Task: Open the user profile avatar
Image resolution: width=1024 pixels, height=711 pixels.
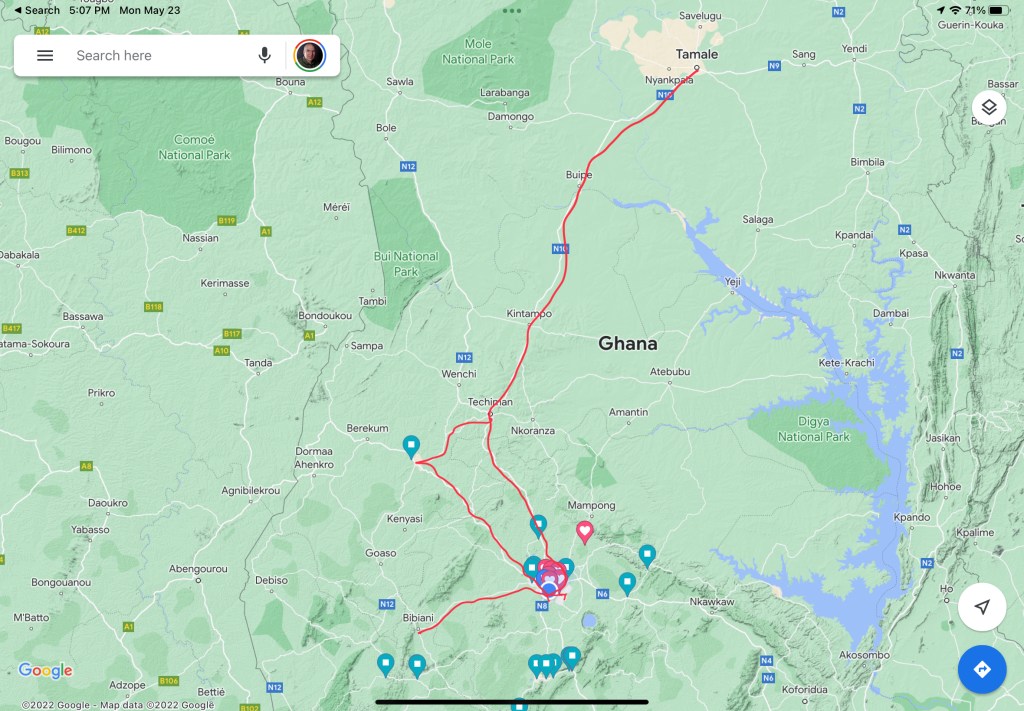Action: point(310,55)
